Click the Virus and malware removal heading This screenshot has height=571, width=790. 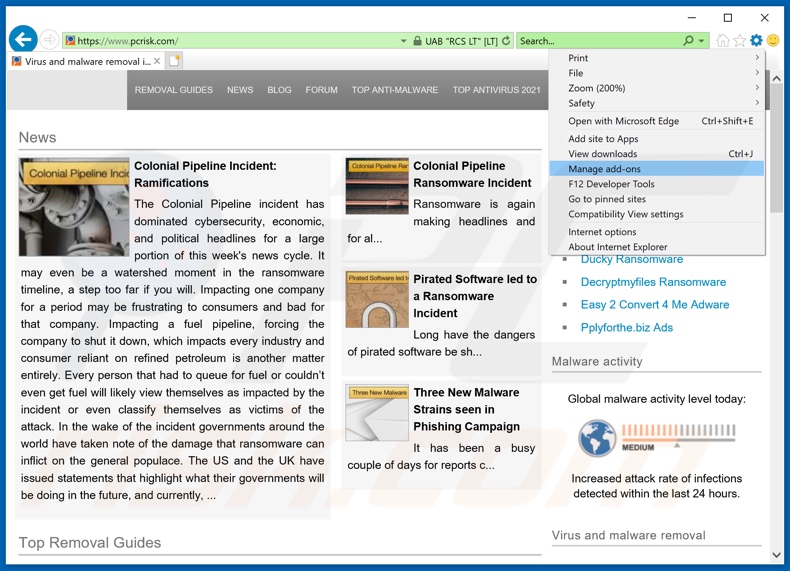628,535
